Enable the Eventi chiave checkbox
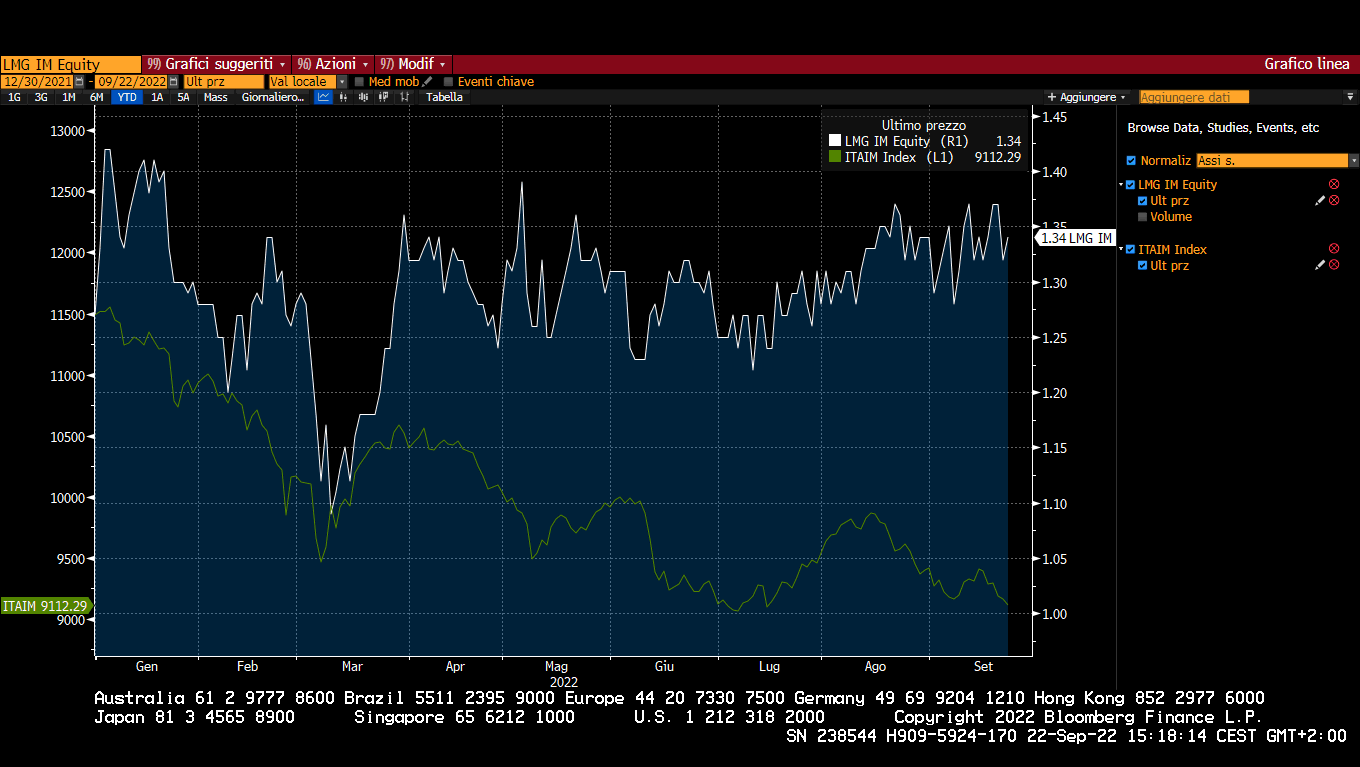 448,82
